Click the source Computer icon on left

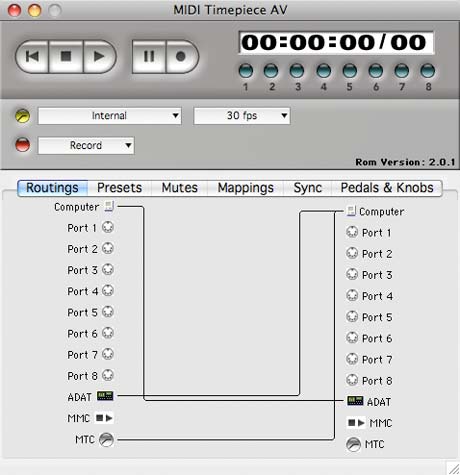(x=109, y=206)
